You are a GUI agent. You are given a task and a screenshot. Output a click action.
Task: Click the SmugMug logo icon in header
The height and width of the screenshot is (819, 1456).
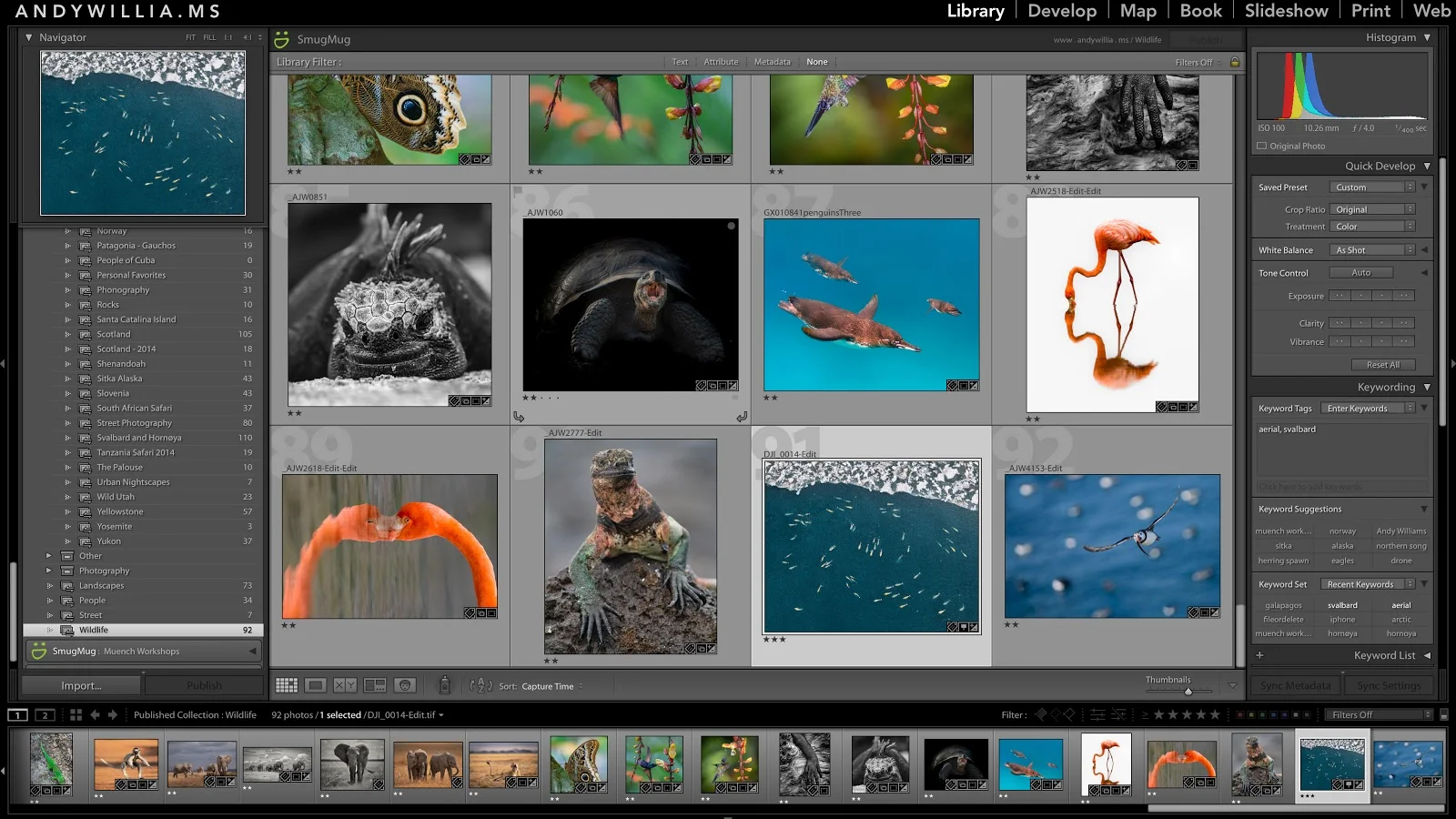282,39
